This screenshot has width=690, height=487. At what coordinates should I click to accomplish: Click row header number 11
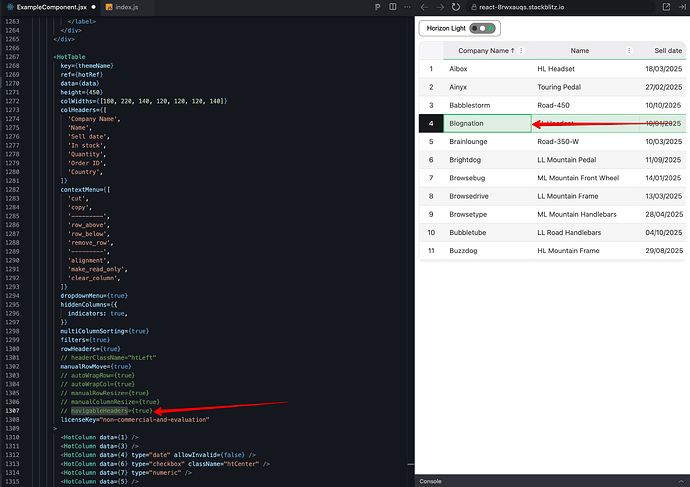(x=431, y=251)
